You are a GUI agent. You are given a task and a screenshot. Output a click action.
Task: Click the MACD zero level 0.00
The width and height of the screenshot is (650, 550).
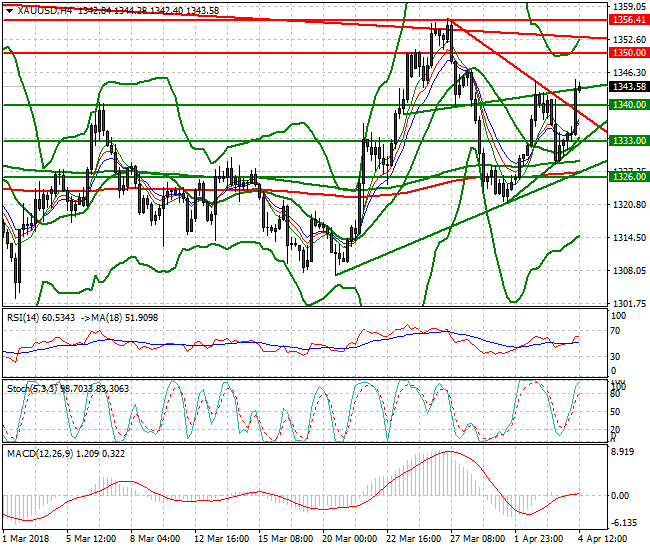coord(620,496)
